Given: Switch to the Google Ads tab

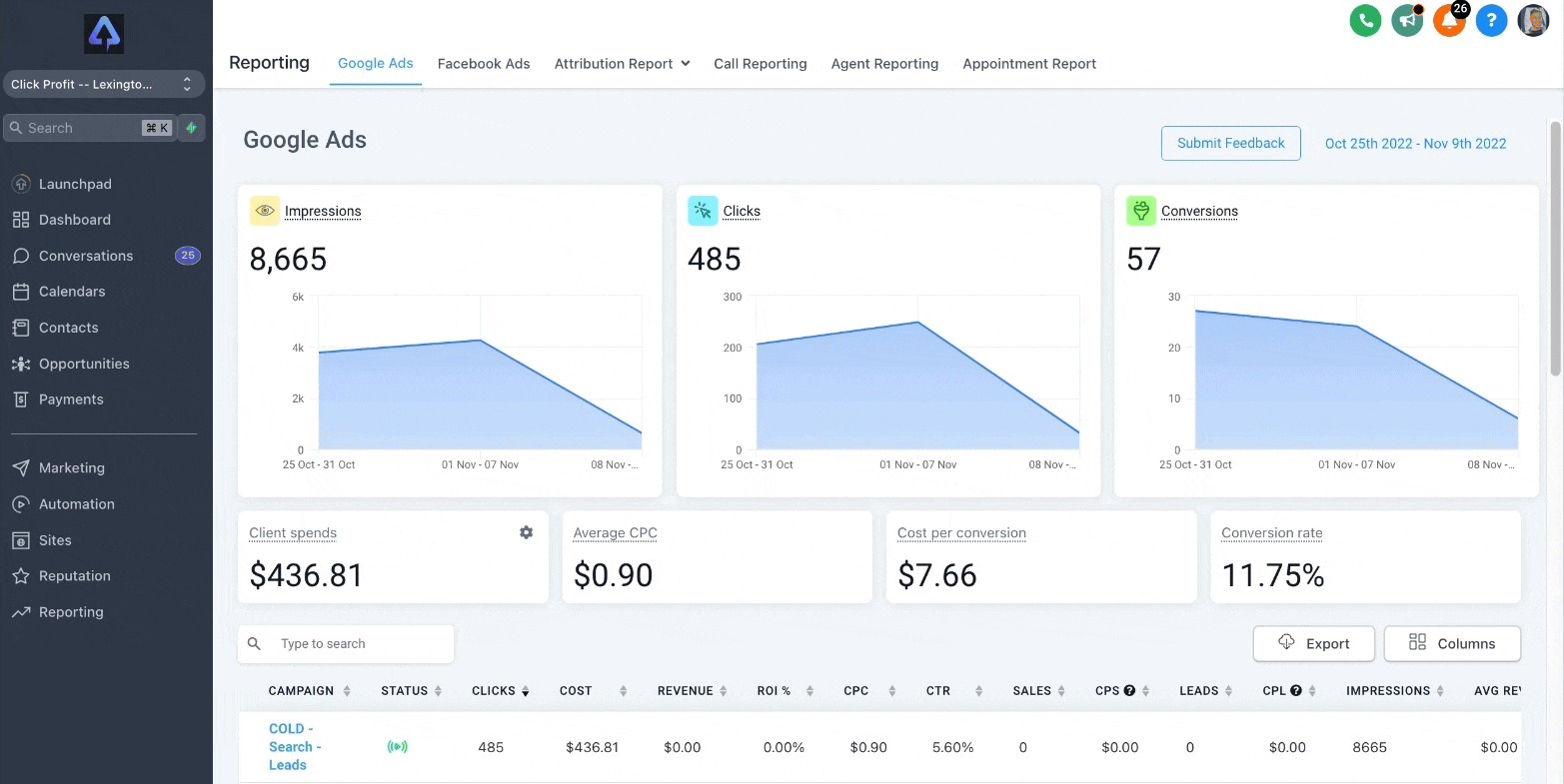Looking at the screenshot, I should [x=376, y=63].
